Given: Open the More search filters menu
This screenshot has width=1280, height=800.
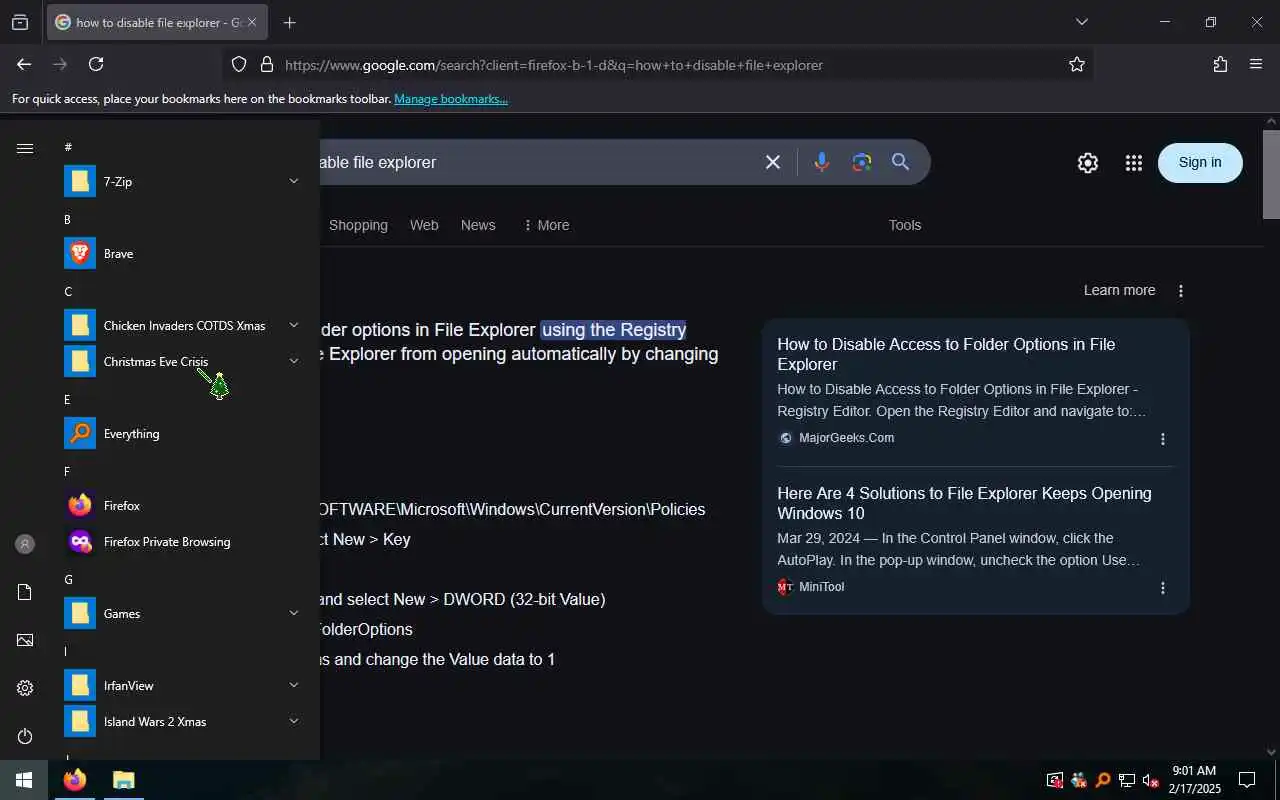Looking at the screenshot, I should click(x=546, y=225).
